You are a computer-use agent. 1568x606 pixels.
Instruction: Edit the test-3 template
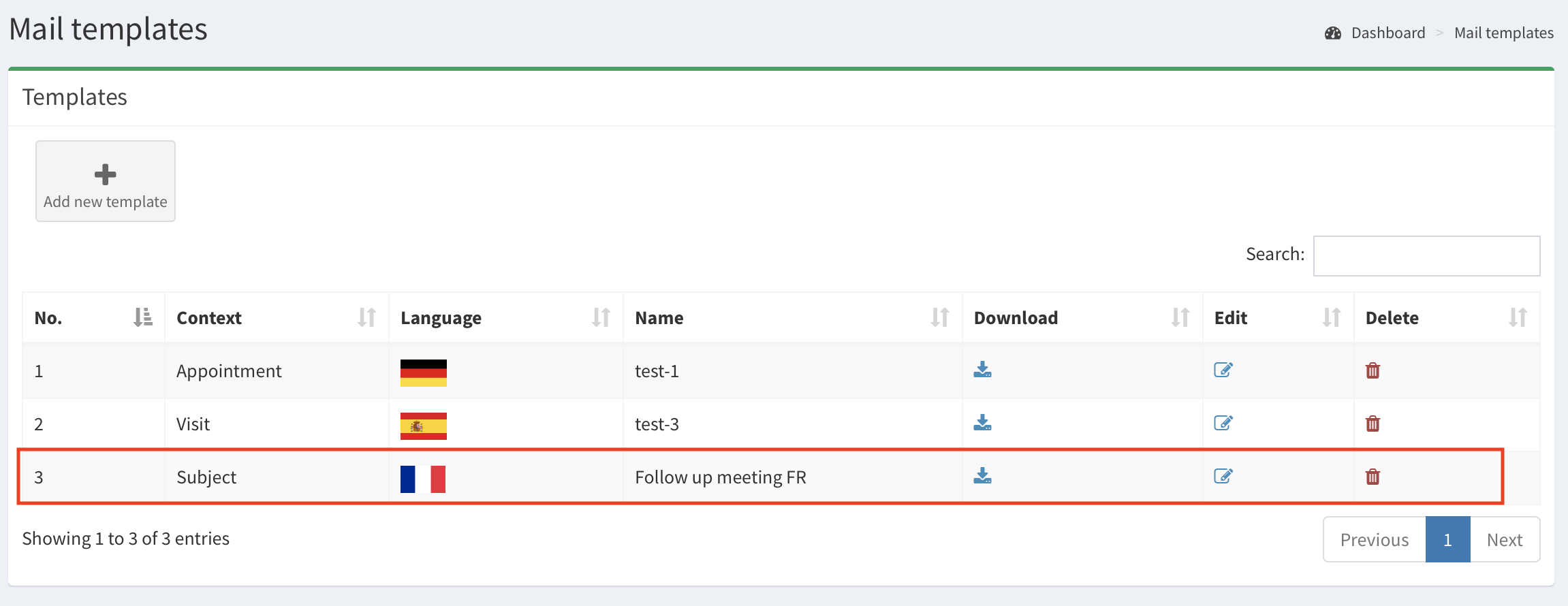[1223, 423]
